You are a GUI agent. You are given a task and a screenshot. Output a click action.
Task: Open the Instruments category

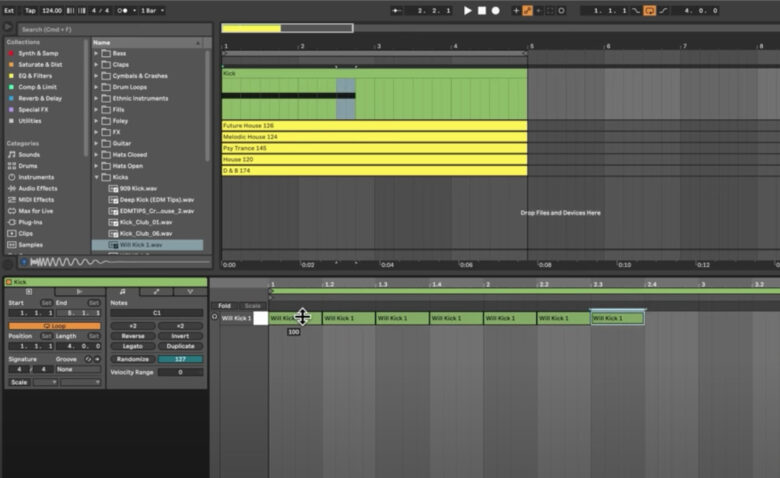click(36, 177)
